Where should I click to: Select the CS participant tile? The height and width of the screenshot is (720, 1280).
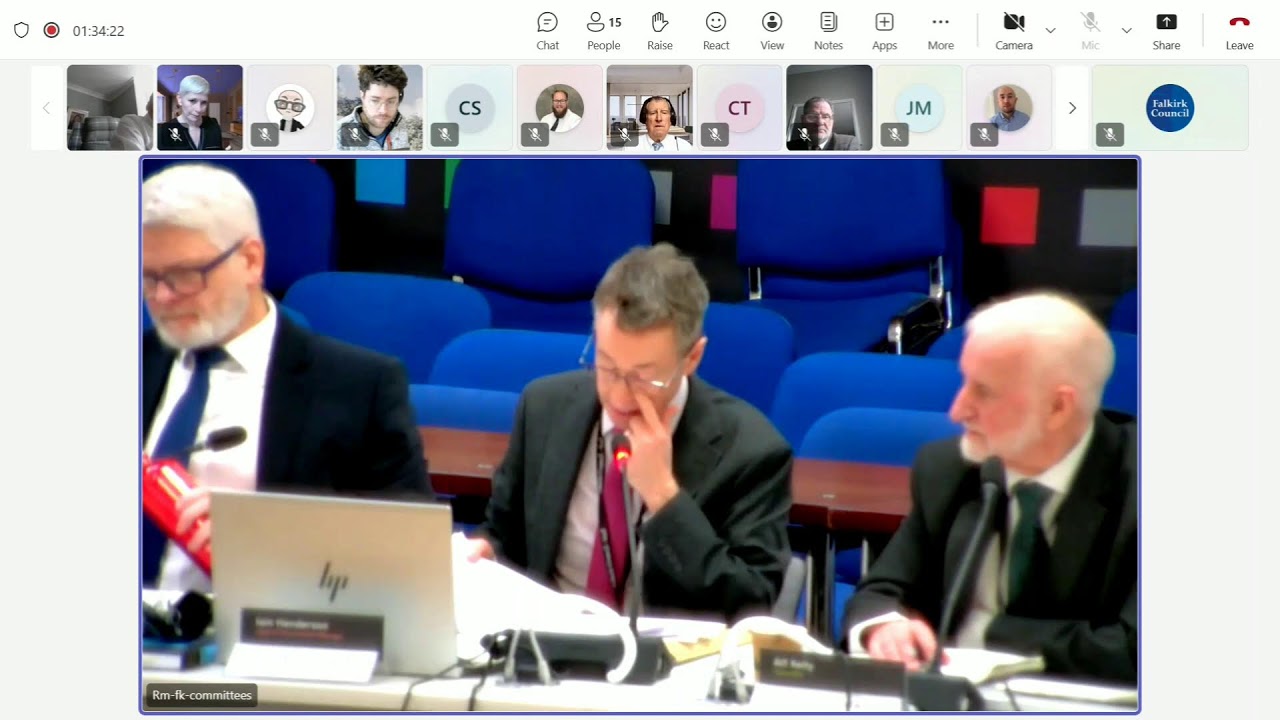pyautogui.click(x=470, y=108)
